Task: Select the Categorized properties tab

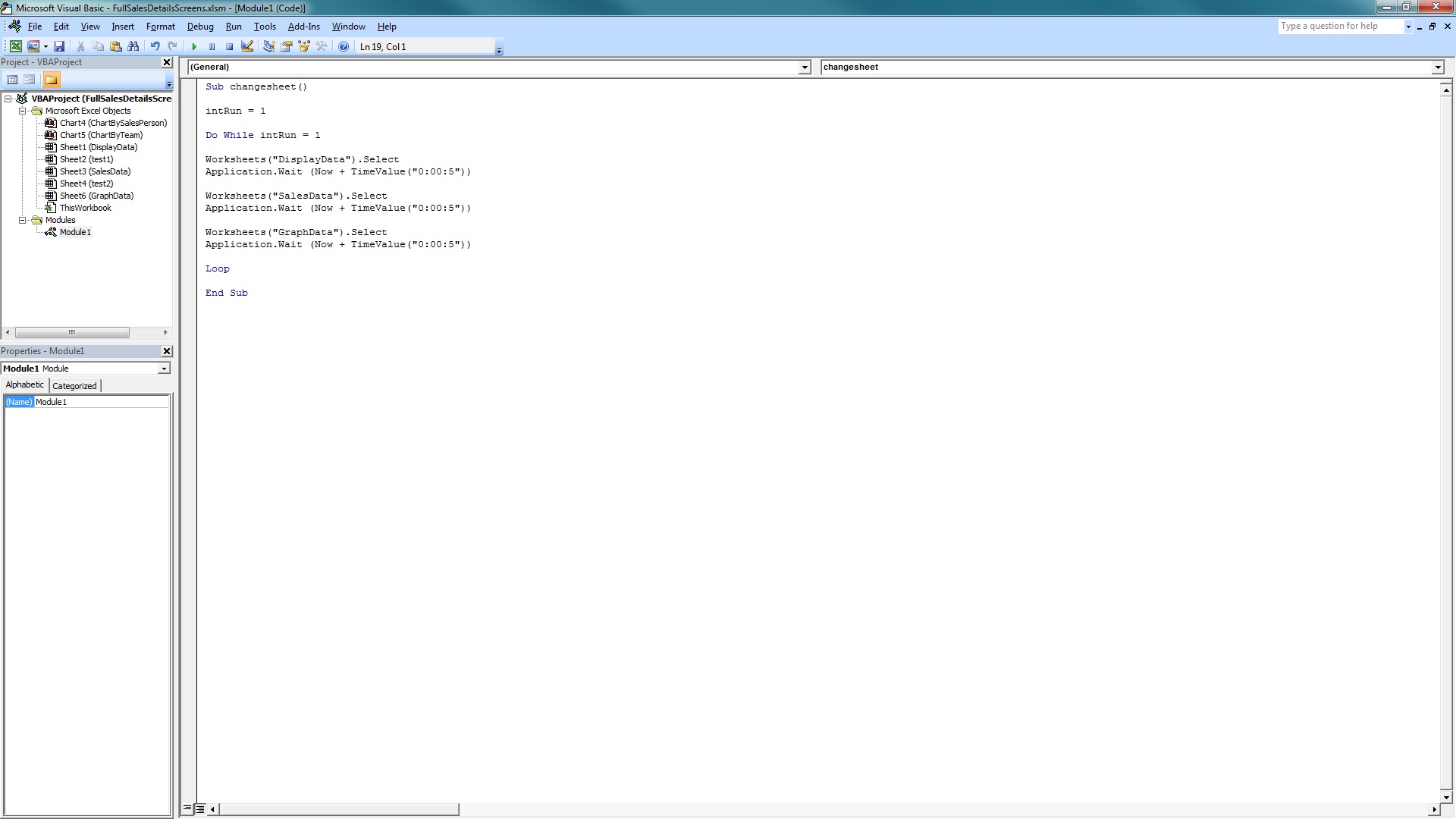Action: (x=74, y=386)
